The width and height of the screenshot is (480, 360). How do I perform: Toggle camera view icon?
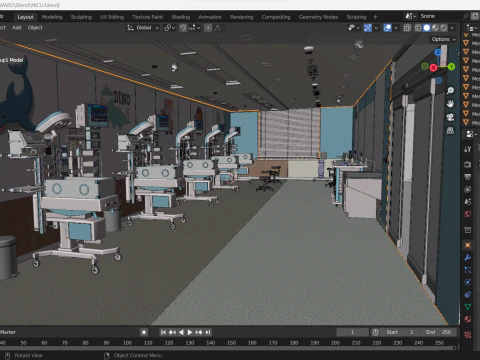click(450, 117)
